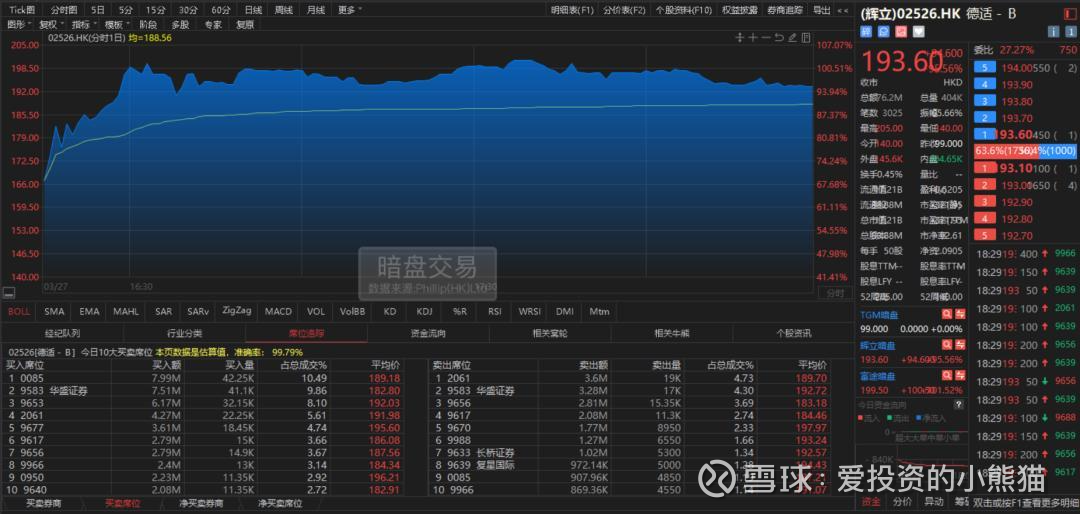Click the panel layout chart icon

tap(806, 37)
